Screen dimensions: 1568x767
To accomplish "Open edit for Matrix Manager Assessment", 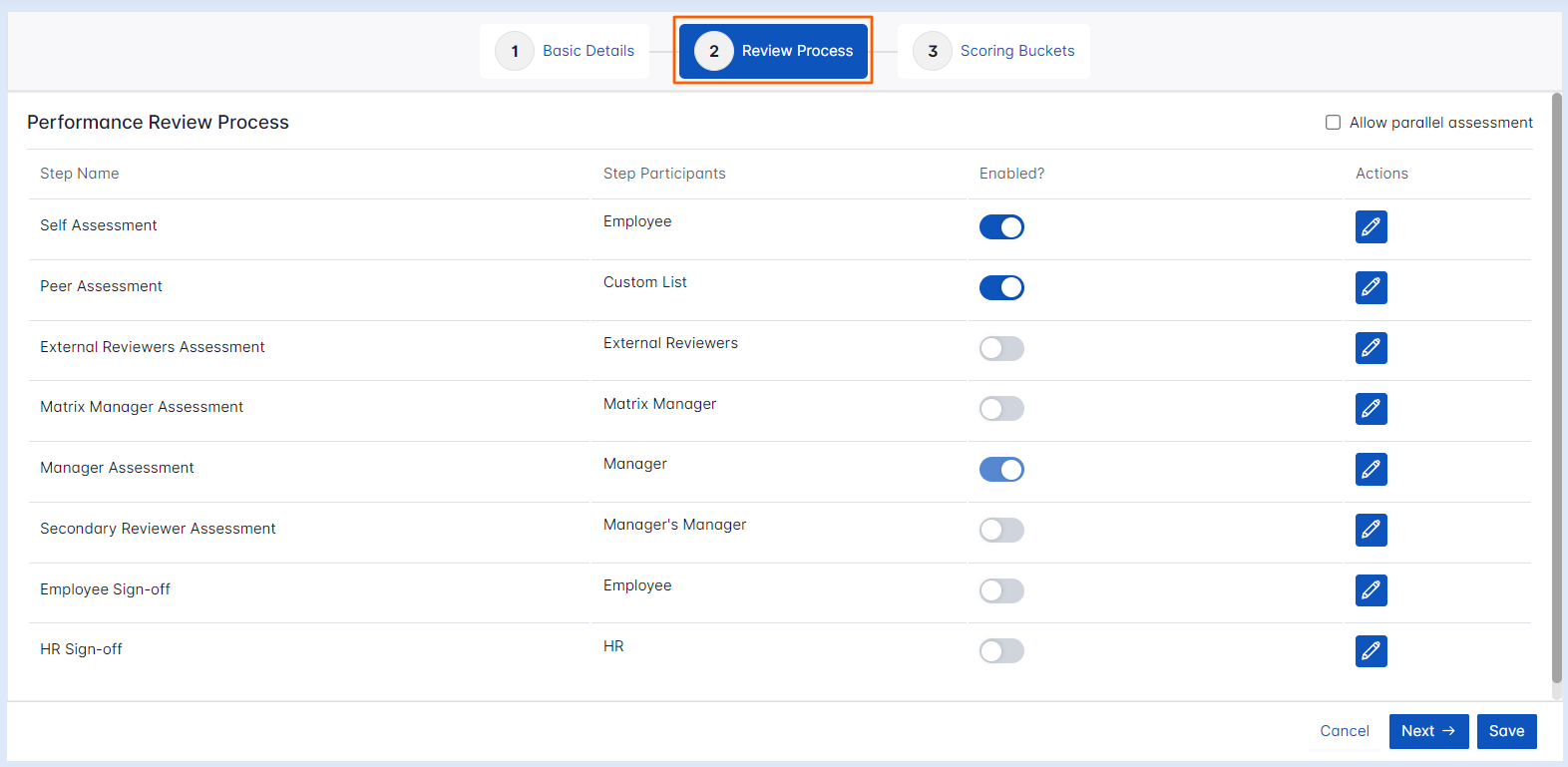I will (x=1371, y=409).
